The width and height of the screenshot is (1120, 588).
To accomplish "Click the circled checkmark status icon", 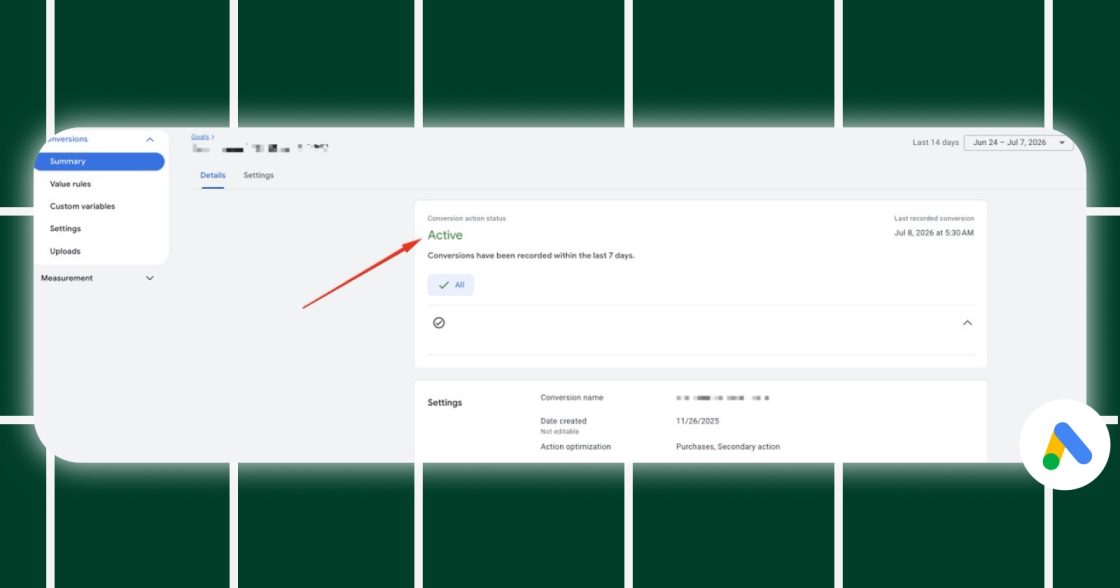I will (439, 323).
